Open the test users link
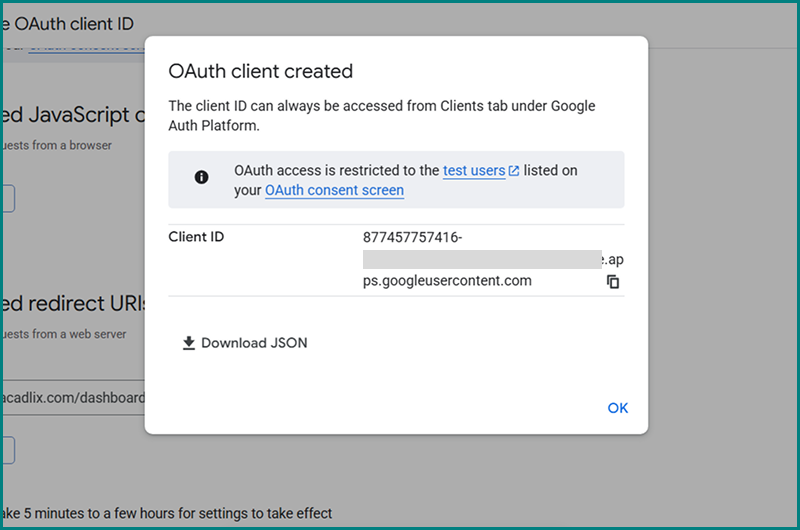800x530 pixels. click(x=474, y=171)
